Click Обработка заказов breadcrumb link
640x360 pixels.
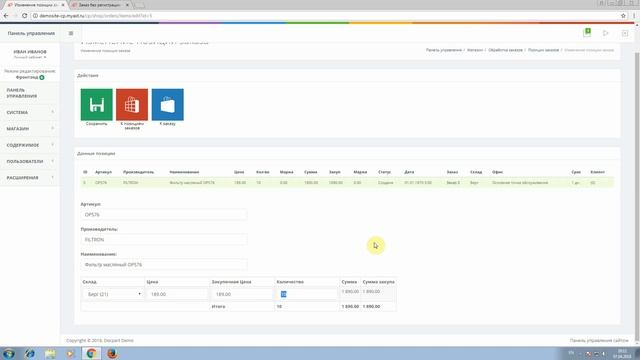click(505, 50)
